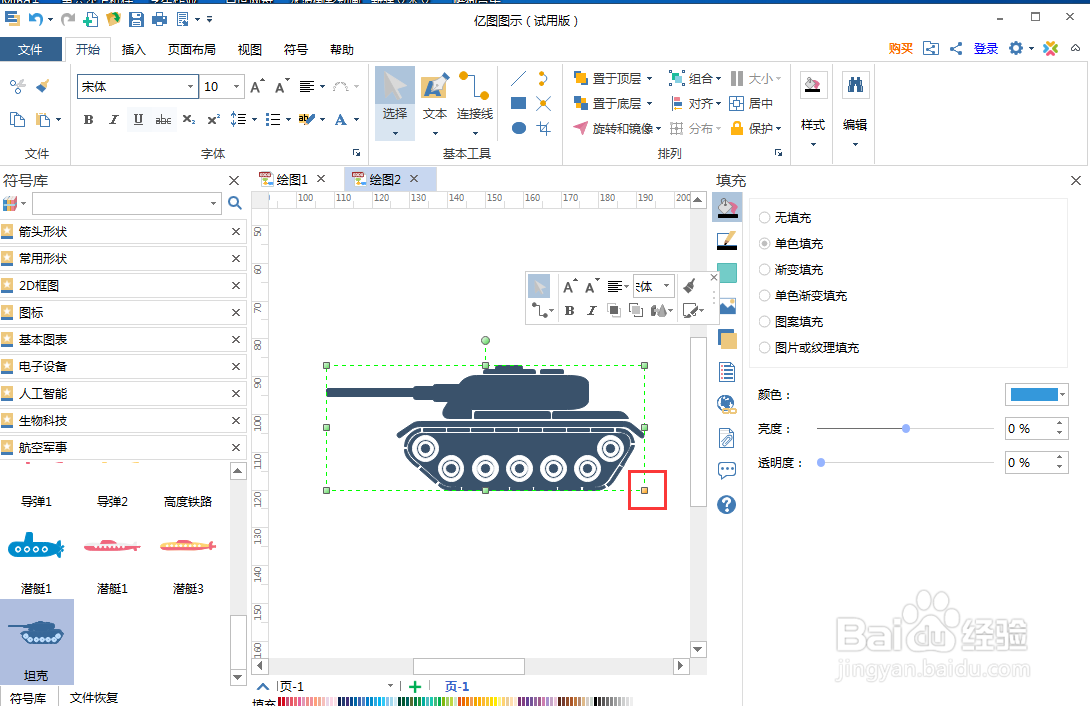
Task: Add a new page with plus
Action: [x=415, y=687]
